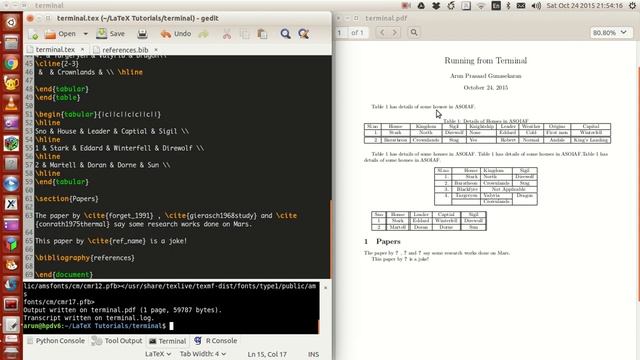Click the Print icon in gedit toolbar

click(x=142, y=34)
